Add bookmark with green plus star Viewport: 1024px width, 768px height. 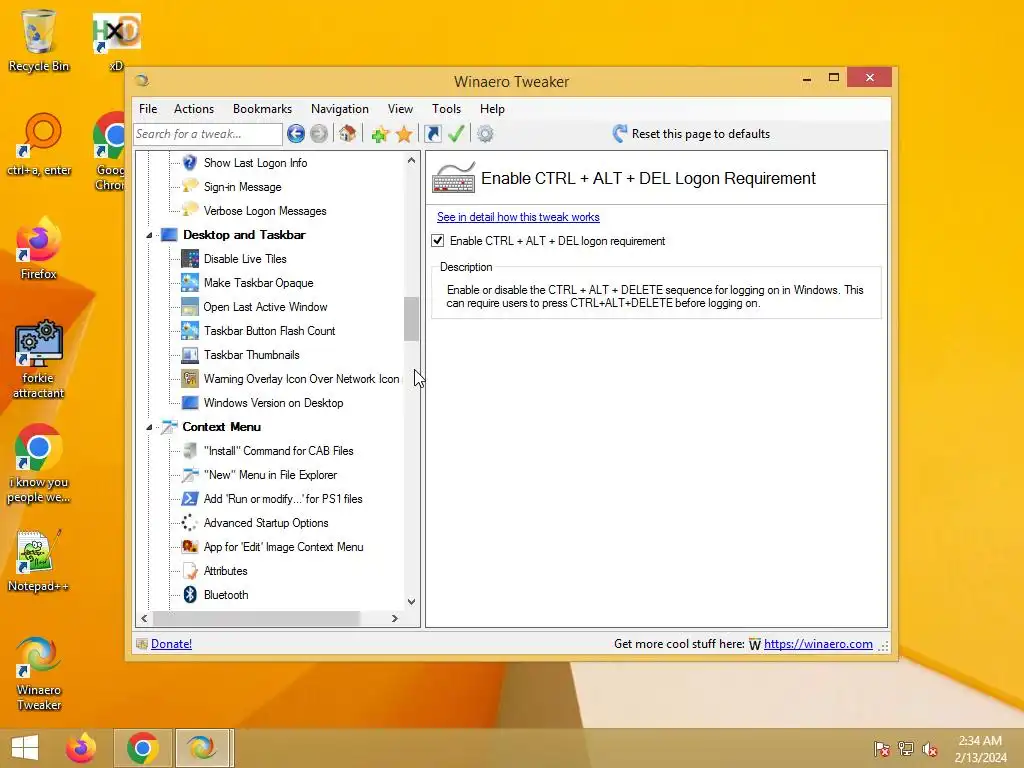379,134
